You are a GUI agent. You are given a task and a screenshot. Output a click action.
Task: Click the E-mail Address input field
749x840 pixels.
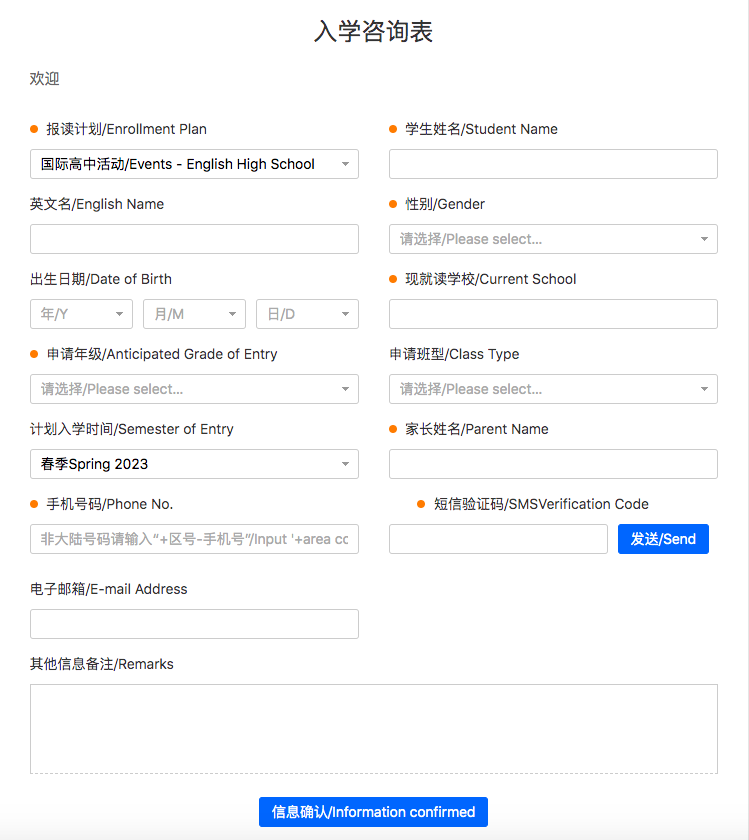194,624
